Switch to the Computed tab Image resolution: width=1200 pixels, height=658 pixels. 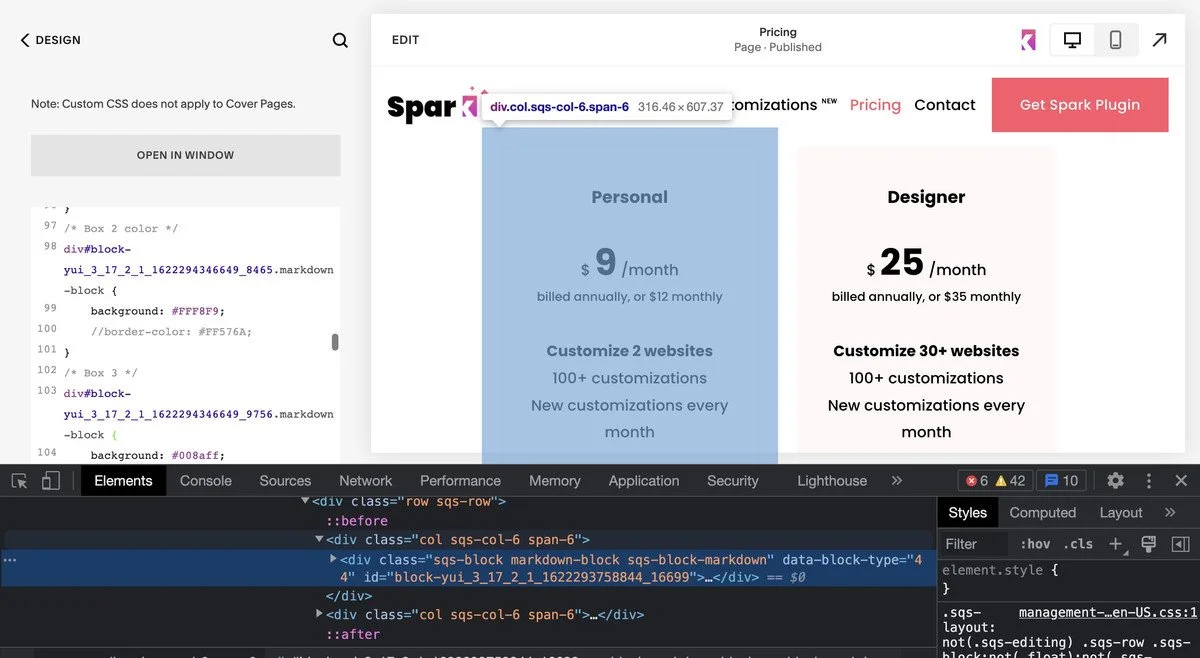(1043, 512)
